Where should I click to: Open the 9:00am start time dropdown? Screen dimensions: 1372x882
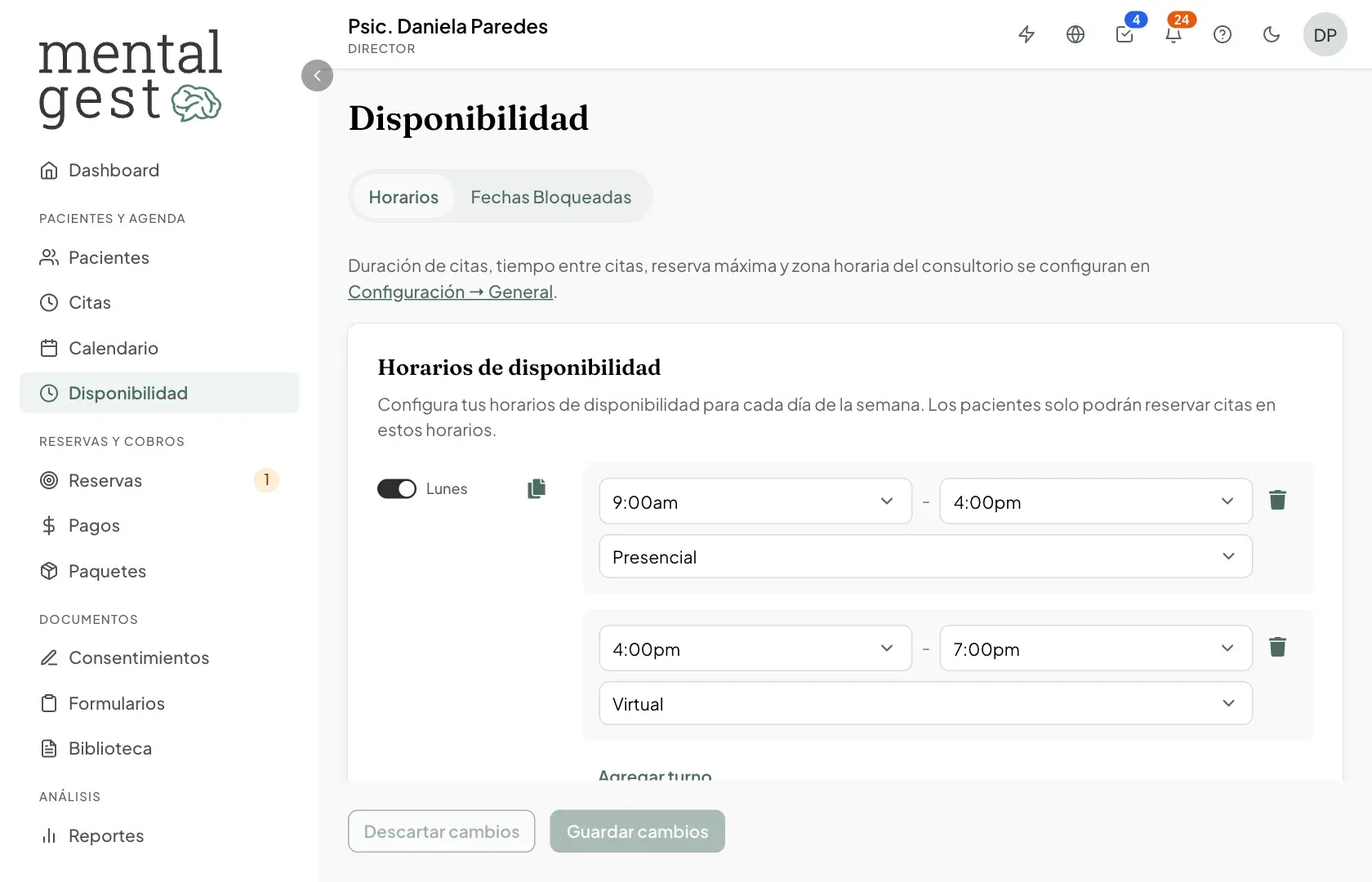[x=755, y=501]
